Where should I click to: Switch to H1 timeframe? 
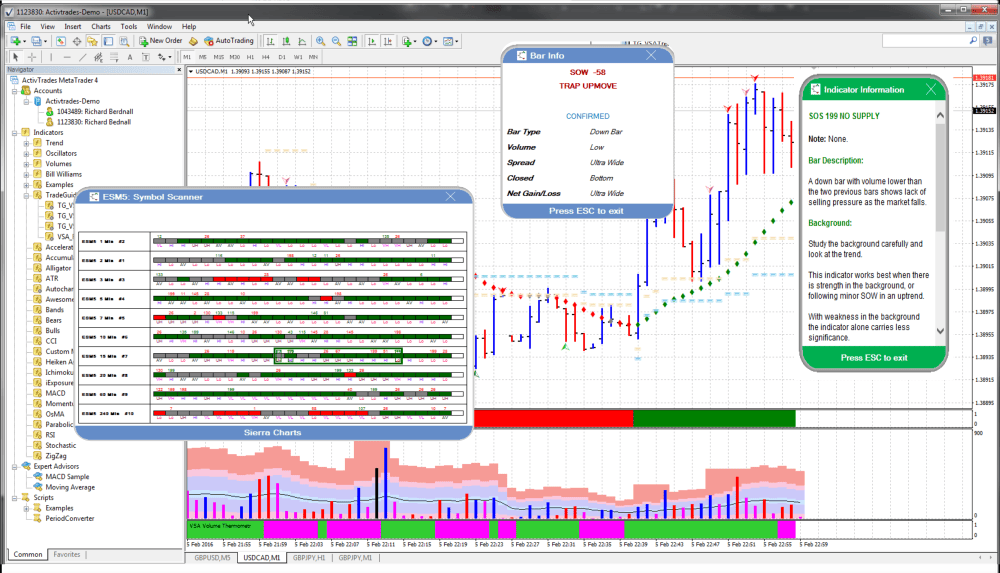(x=250, y=57)
